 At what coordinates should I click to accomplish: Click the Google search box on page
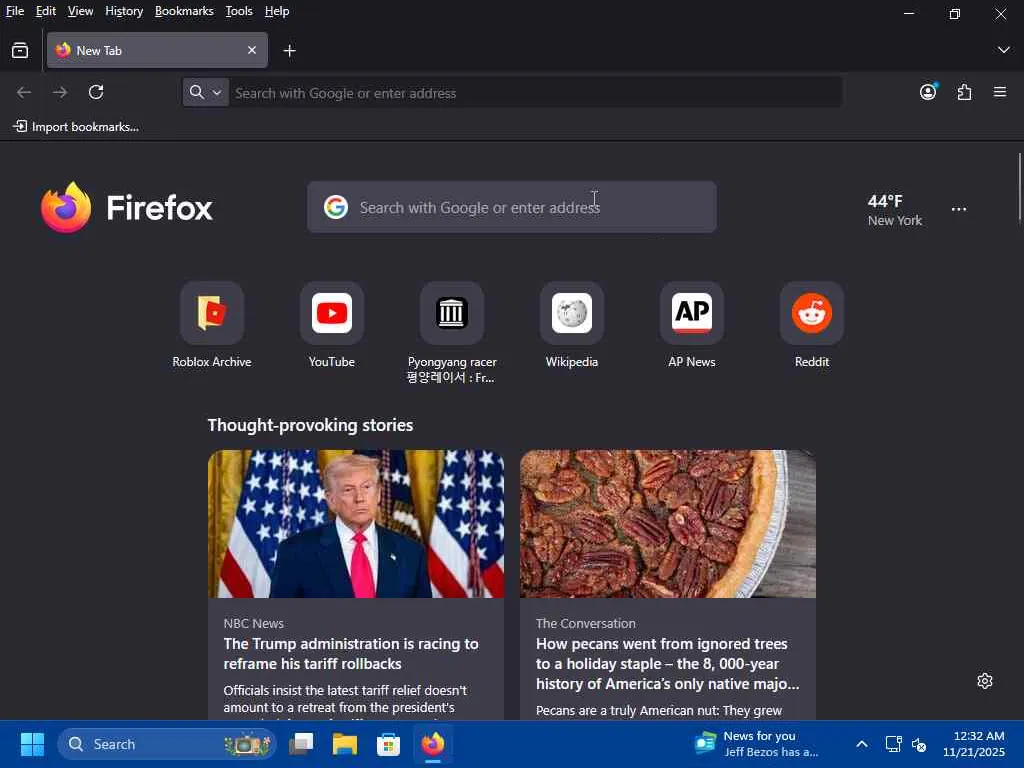[x=512, y=207]
